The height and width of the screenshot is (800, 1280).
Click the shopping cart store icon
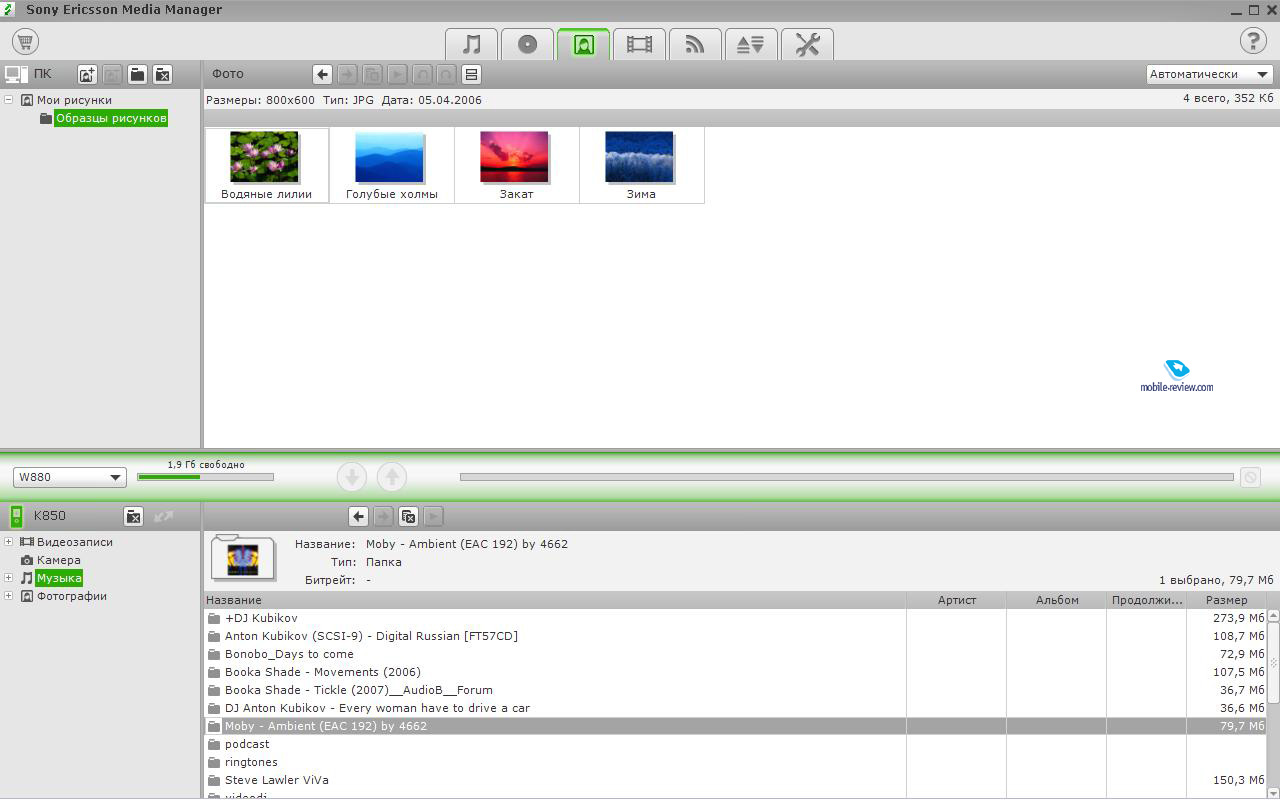tap(26, 42)
